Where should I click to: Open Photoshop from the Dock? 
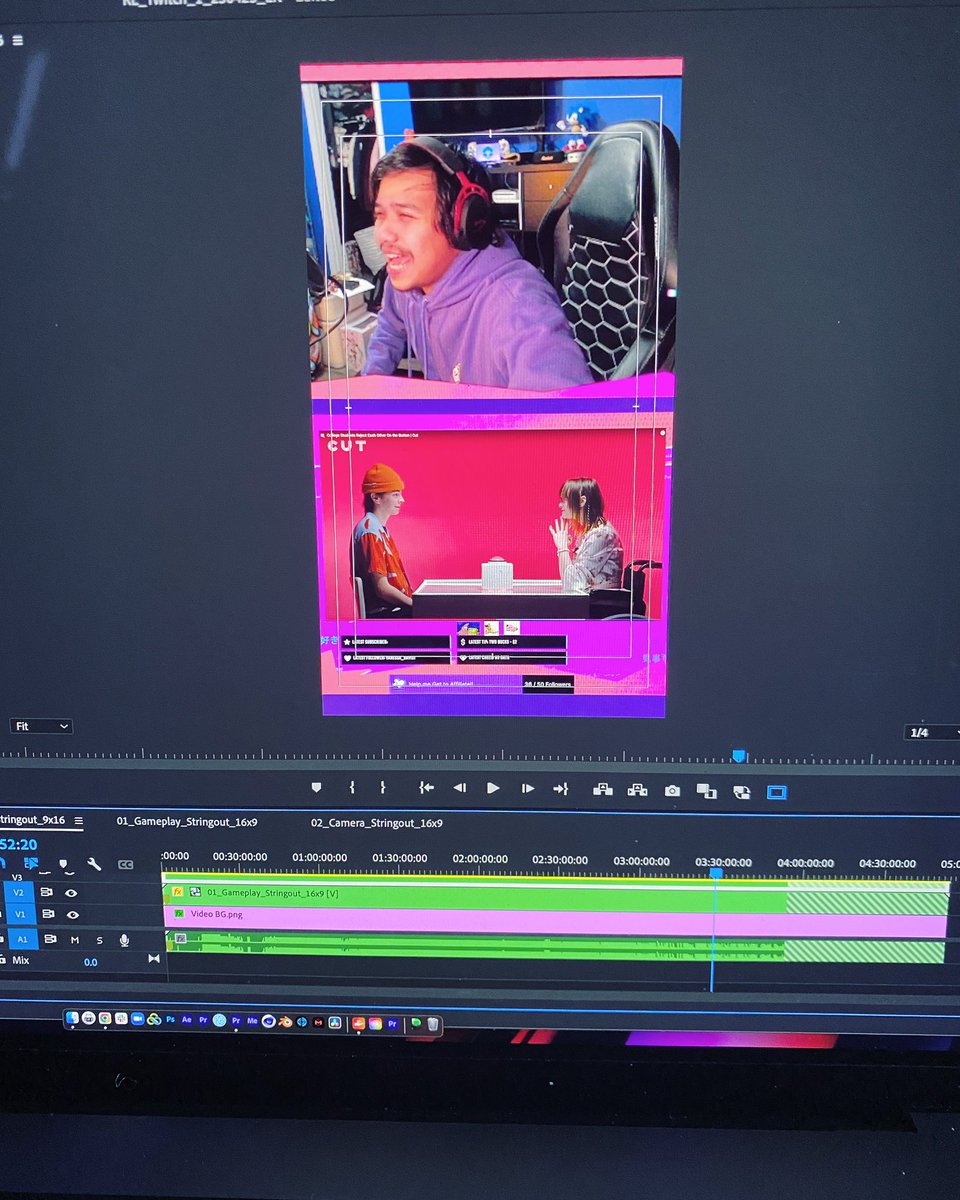(170, 1020)
